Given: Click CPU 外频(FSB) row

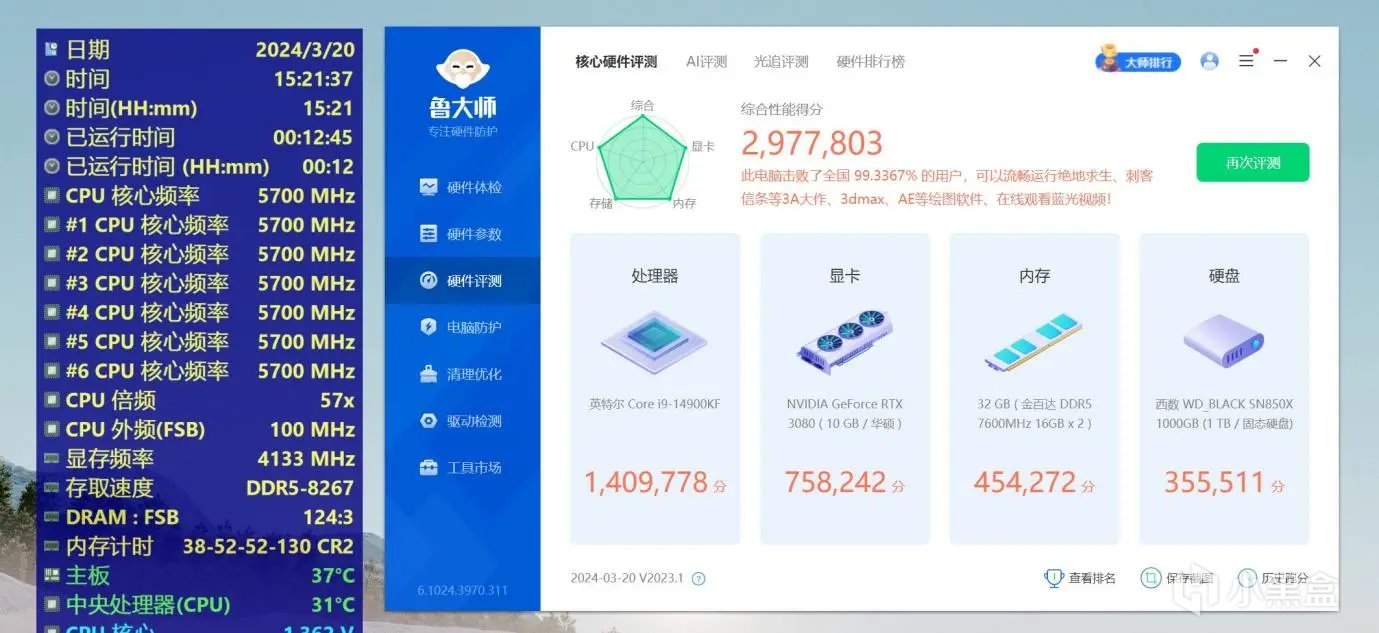Looking at the screenshot, I should (200, 430).
